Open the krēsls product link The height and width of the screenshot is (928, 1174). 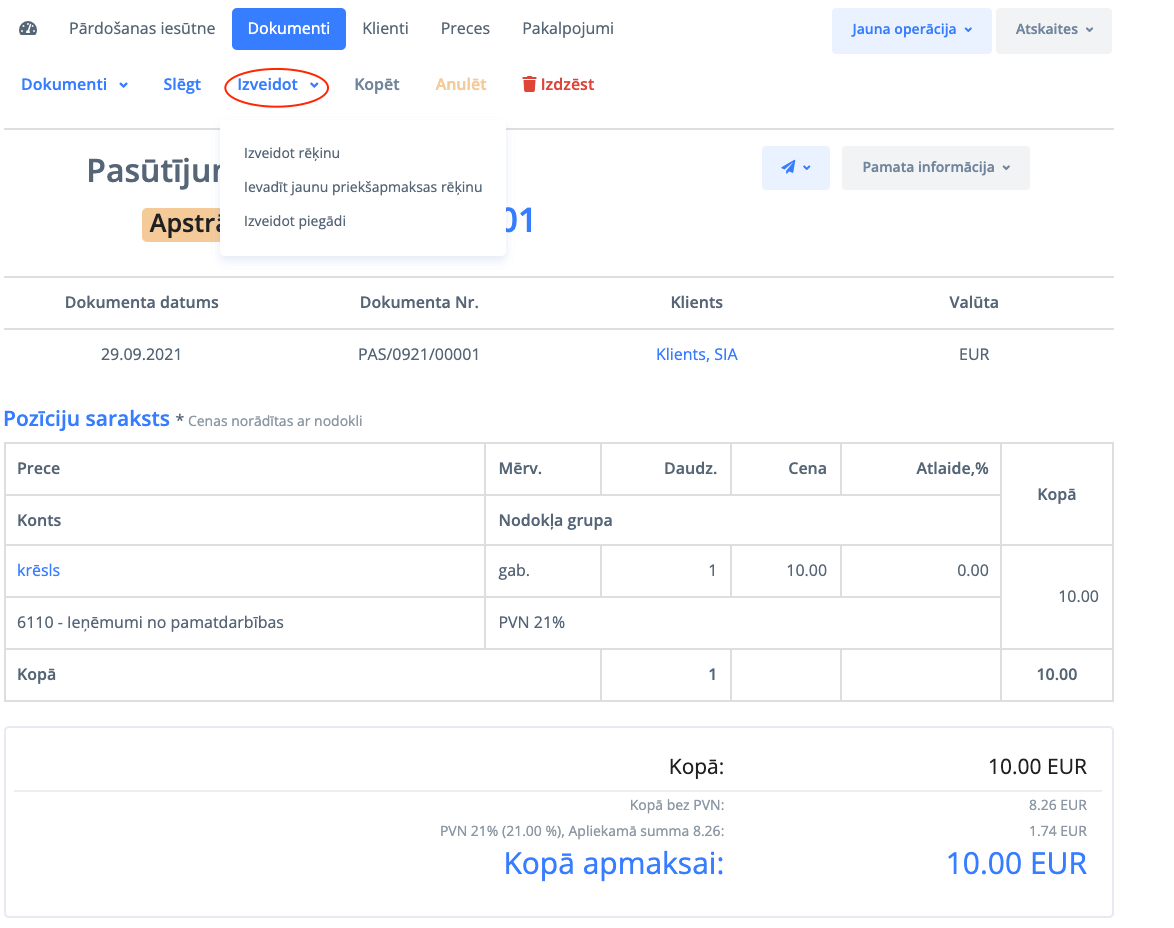(x=39, y=570)
